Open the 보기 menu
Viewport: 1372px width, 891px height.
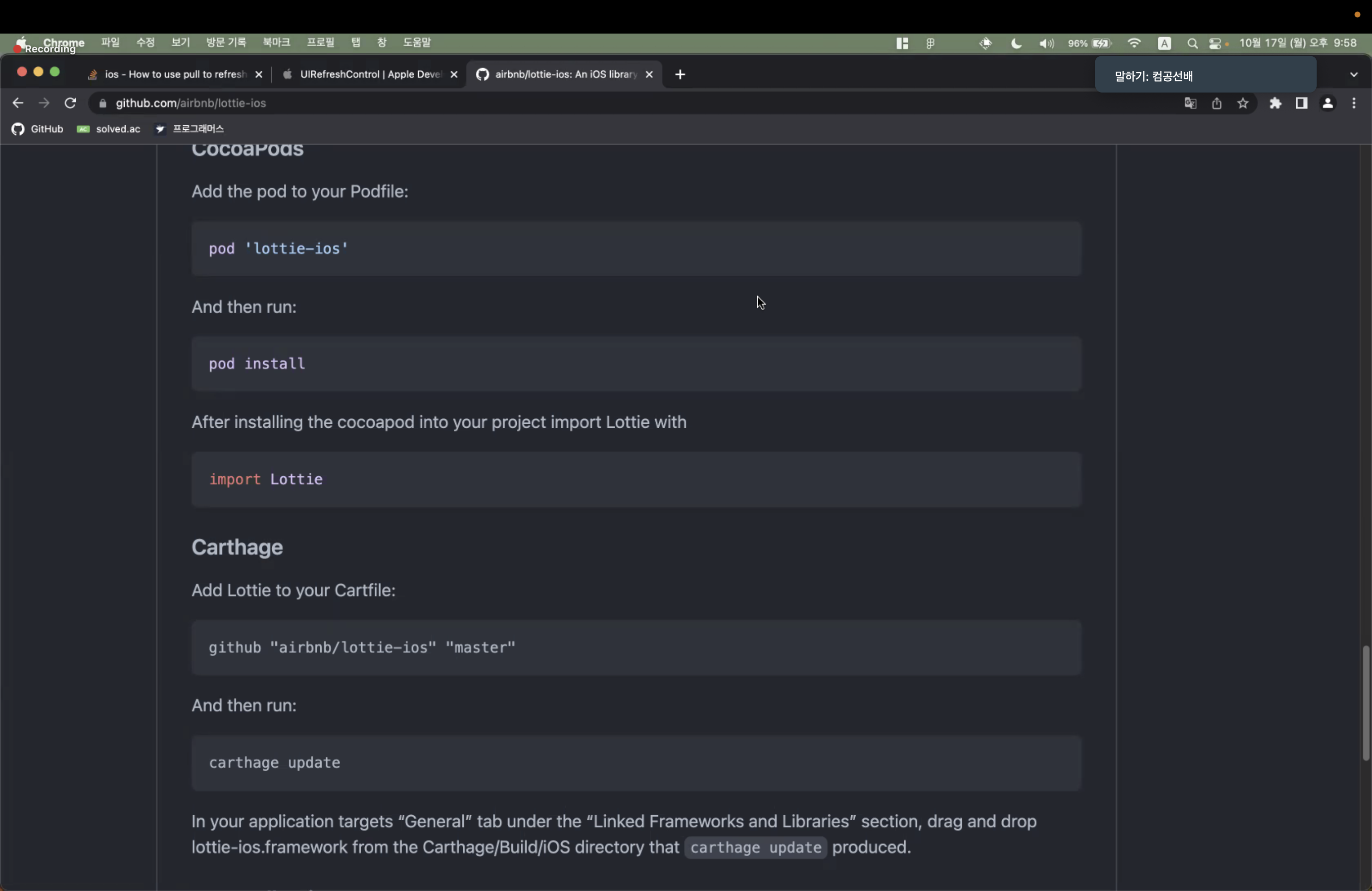[181, 43]
